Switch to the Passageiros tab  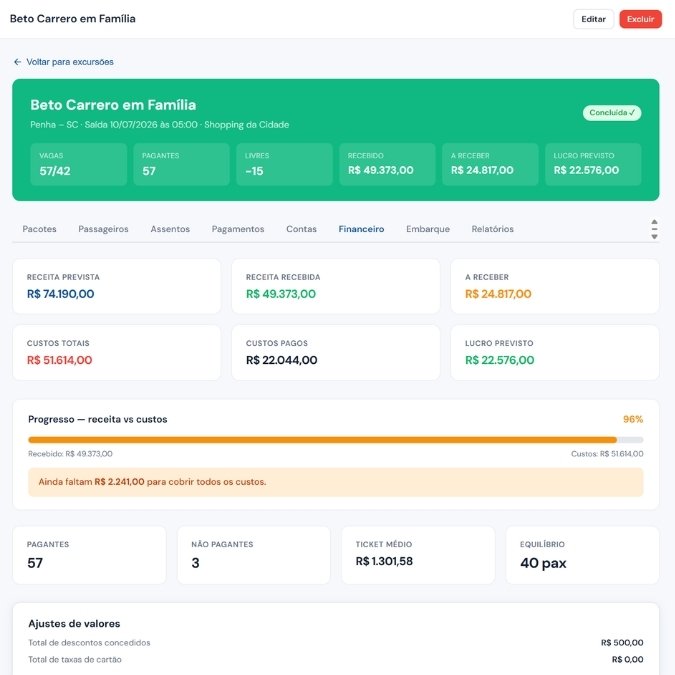103,229
